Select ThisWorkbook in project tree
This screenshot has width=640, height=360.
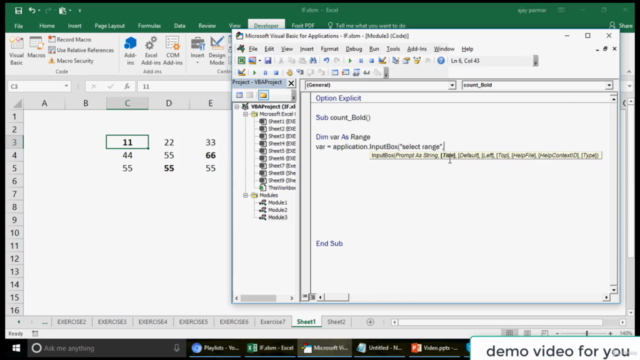(x=278, y=188)
